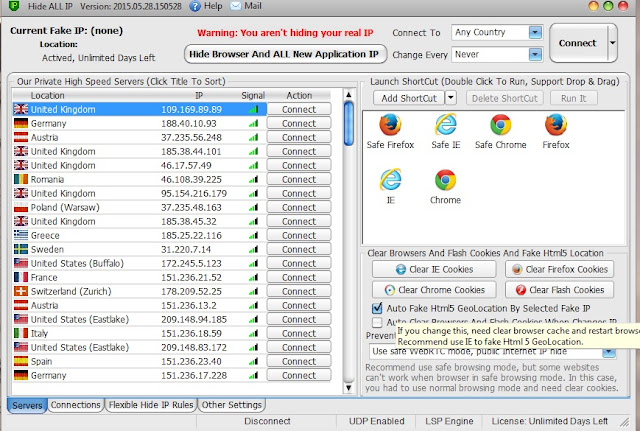Select the Safe Chrome shortcut icon
This screenshot has height=431, width=640.
point(500,125)
